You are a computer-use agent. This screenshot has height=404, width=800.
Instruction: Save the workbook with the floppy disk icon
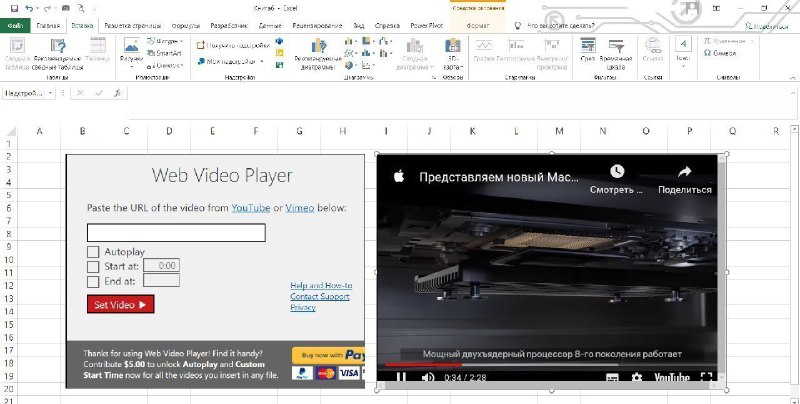14,9
